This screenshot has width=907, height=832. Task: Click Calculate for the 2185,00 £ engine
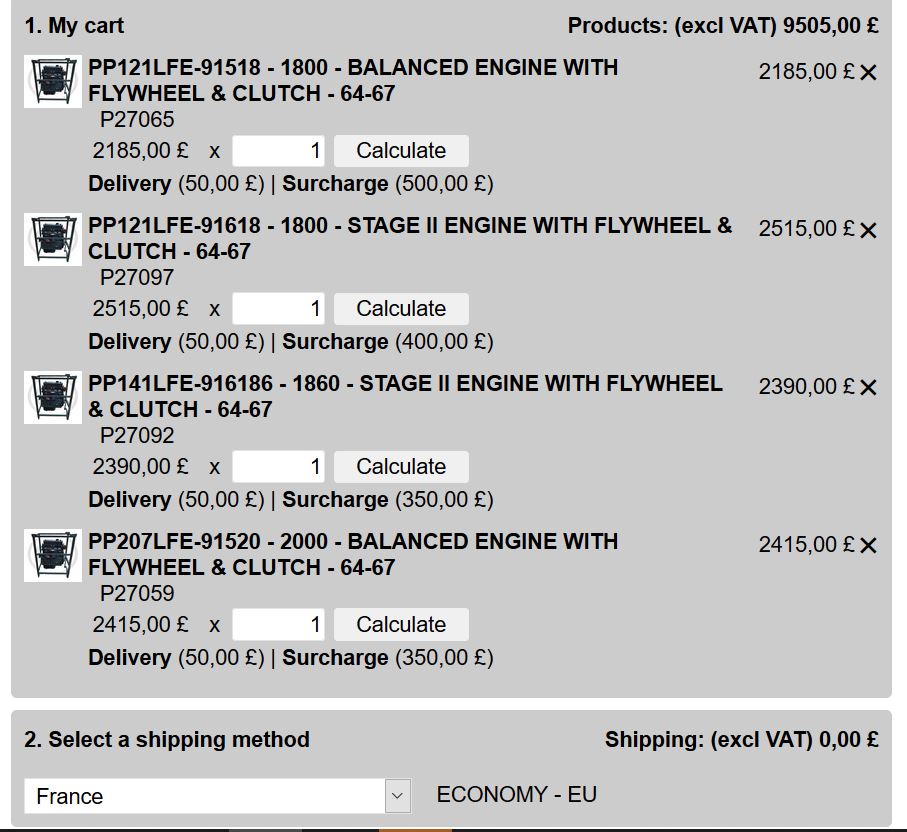401,151
